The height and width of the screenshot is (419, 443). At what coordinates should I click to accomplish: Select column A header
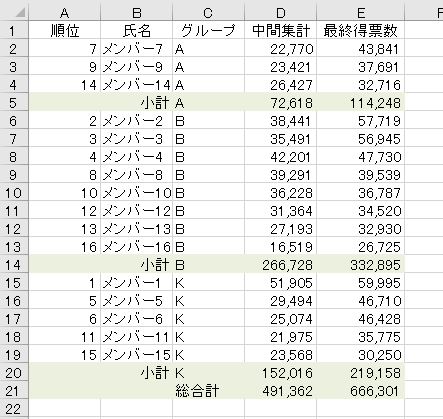[x=65, y=13]
